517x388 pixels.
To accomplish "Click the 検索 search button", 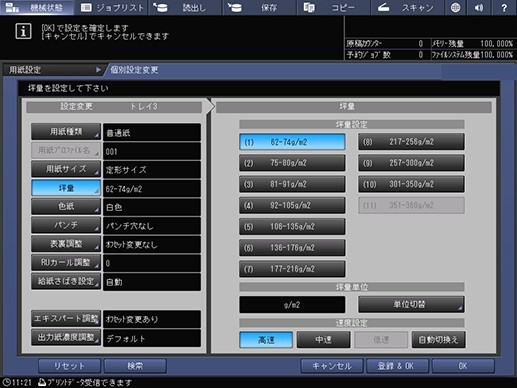I will 135,366.
